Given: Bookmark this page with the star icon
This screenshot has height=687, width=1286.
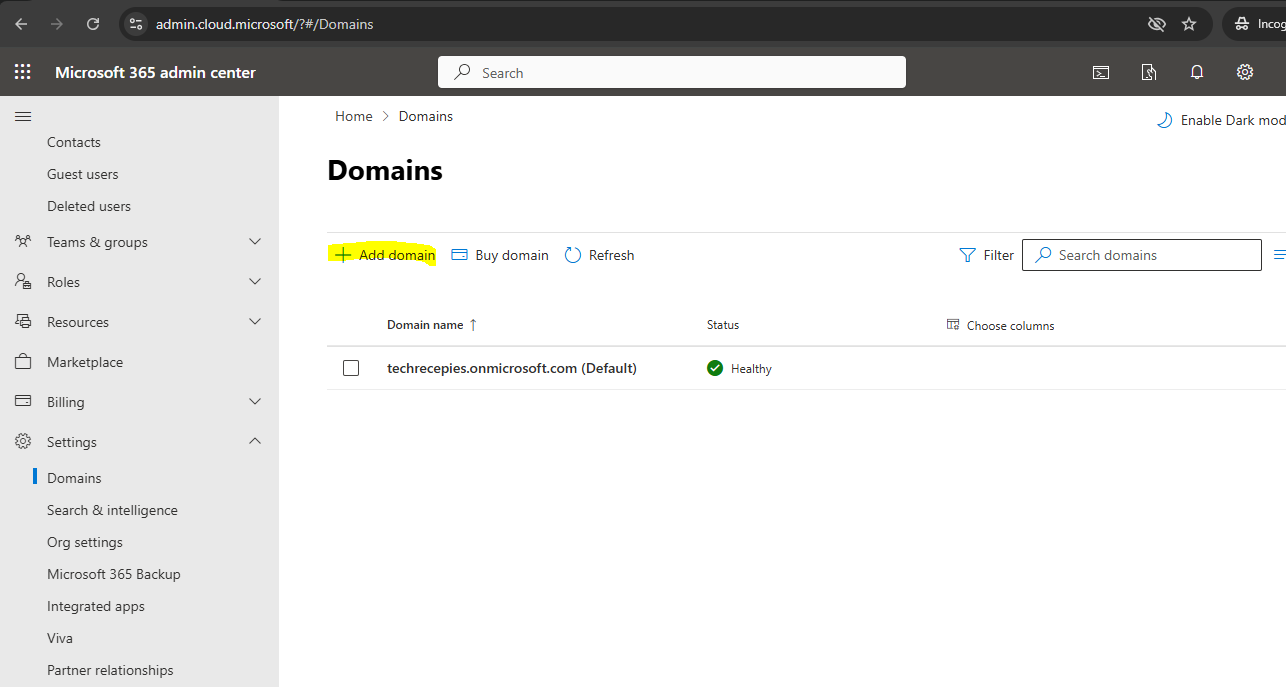Looking at the screenshot, I should pyautogui.click(x=1189, y=24).
